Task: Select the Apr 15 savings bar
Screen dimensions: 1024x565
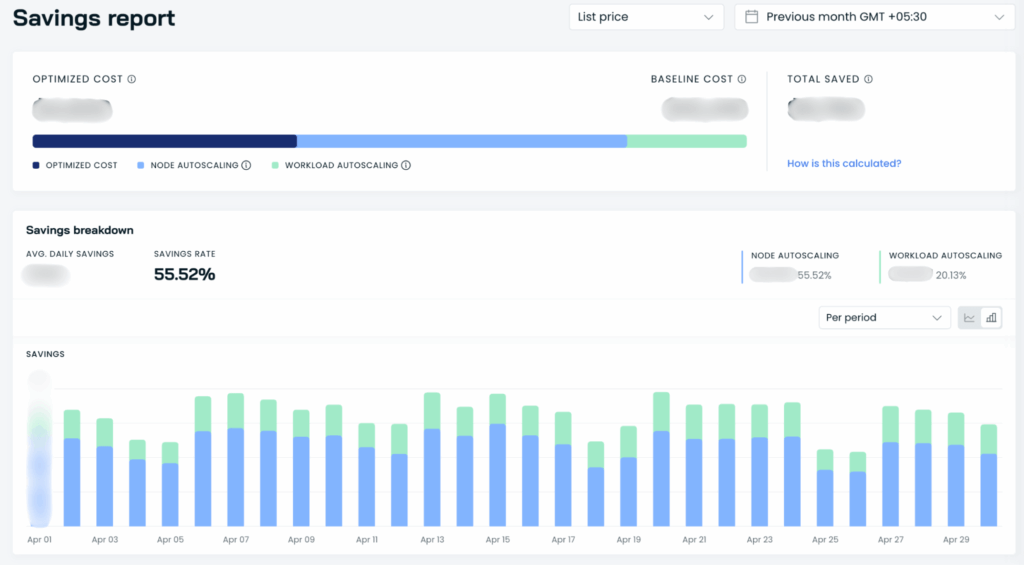Action: 498,460
